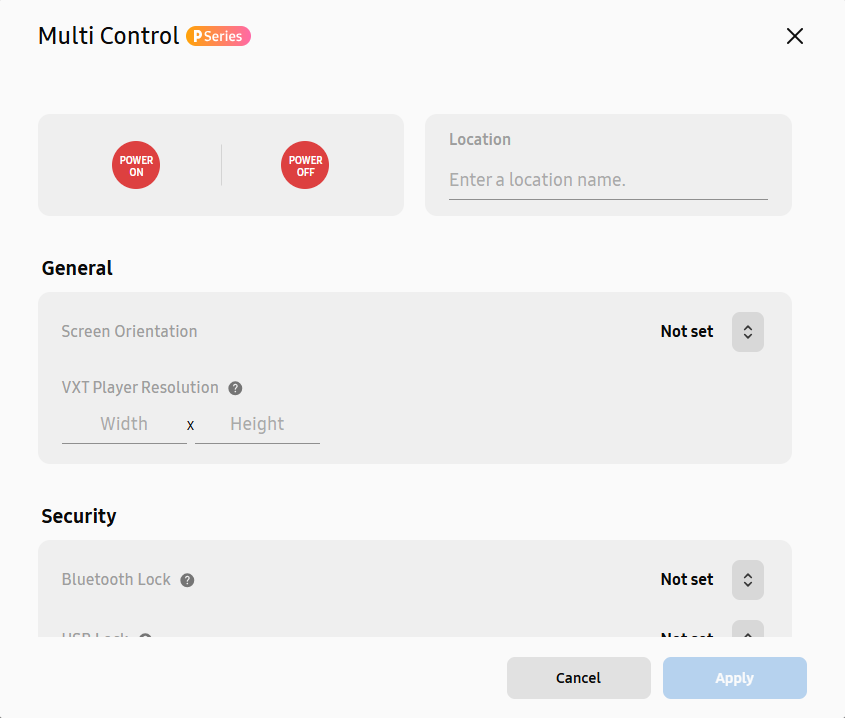Click the red Power Off button
Screen dimensions: 845x718
(x=305, y=165)
